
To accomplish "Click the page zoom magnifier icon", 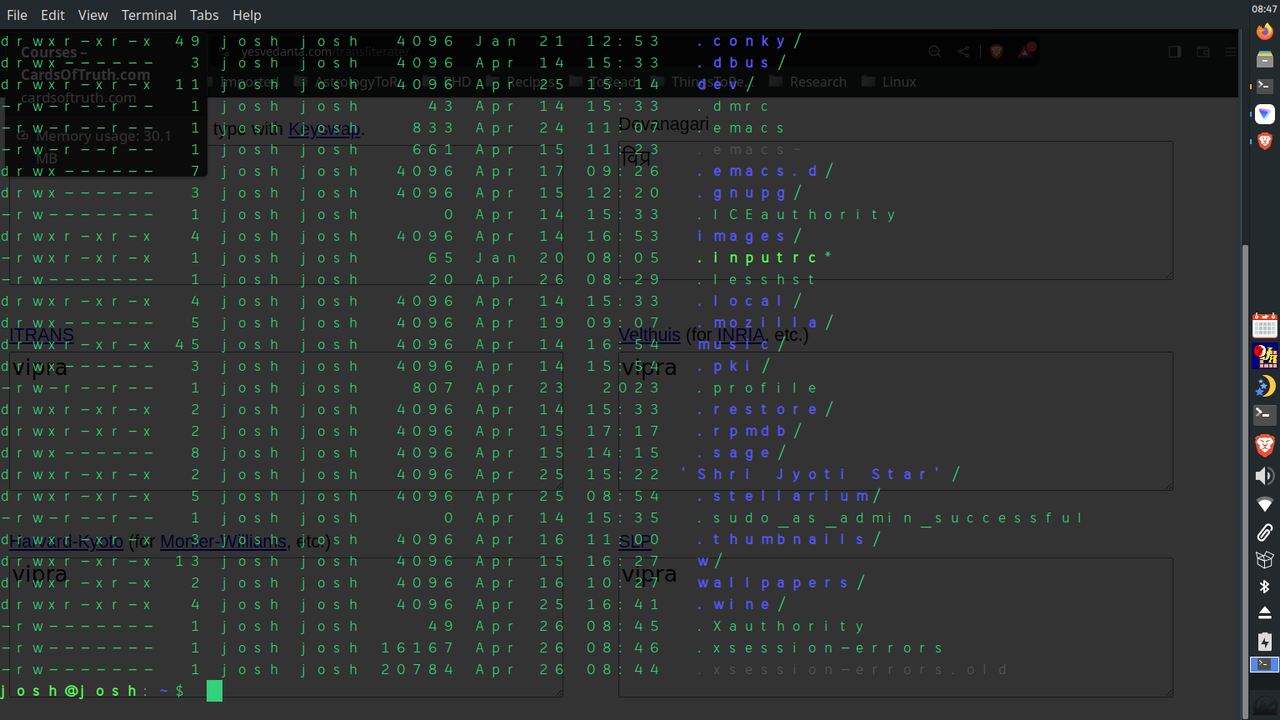I will click(x=935, y=52).
